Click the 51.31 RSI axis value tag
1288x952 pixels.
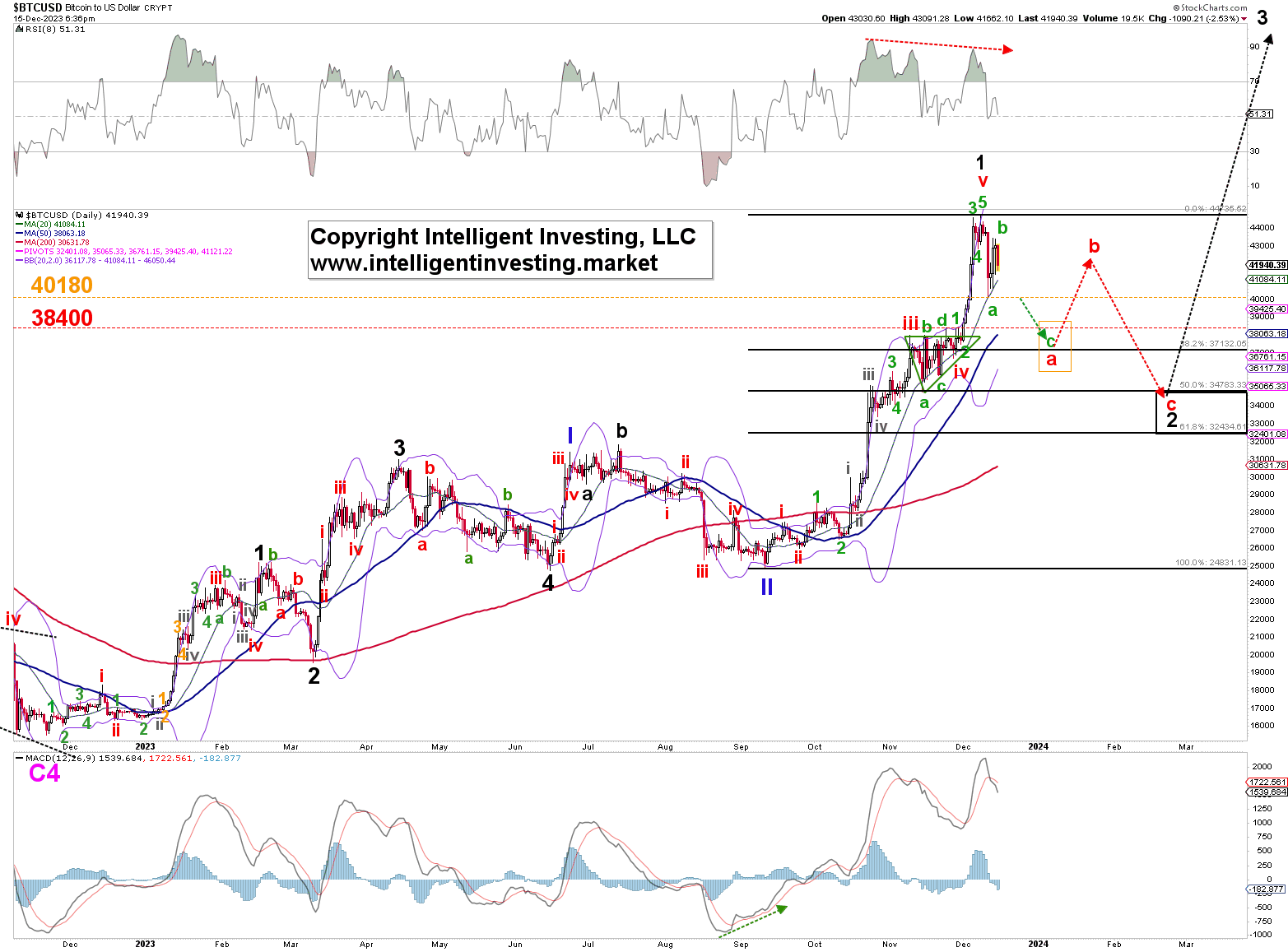point(1261,114)
